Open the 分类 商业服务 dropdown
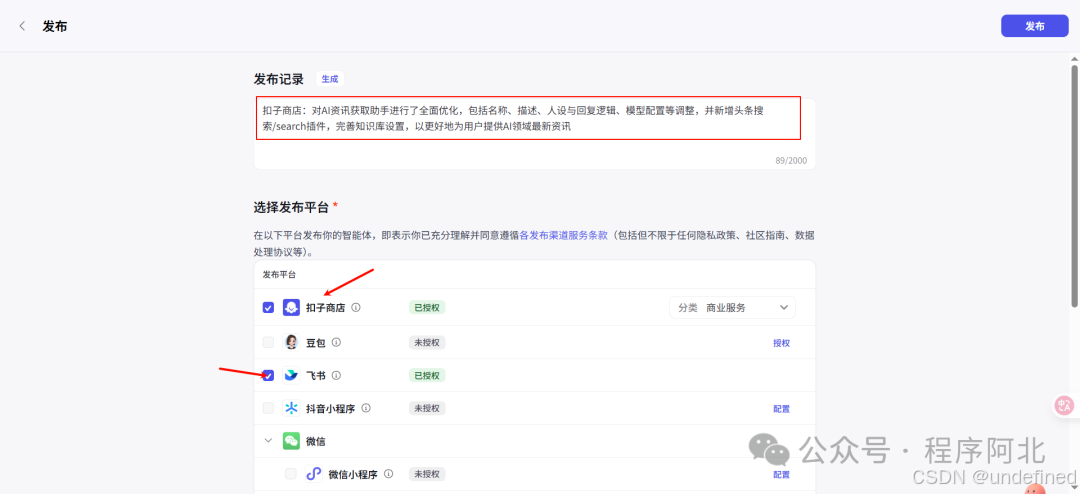The image size is (1080, 494). click(x=732, y=307)
